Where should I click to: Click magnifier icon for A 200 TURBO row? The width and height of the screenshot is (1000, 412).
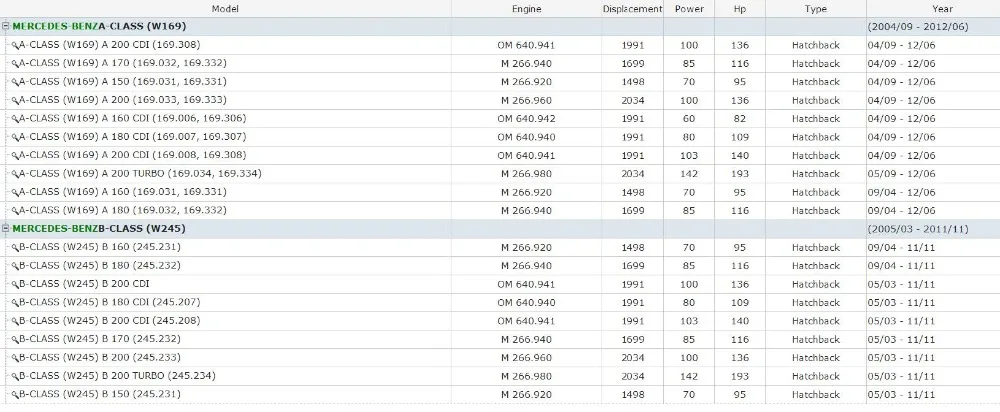click(x=15, y=174)
